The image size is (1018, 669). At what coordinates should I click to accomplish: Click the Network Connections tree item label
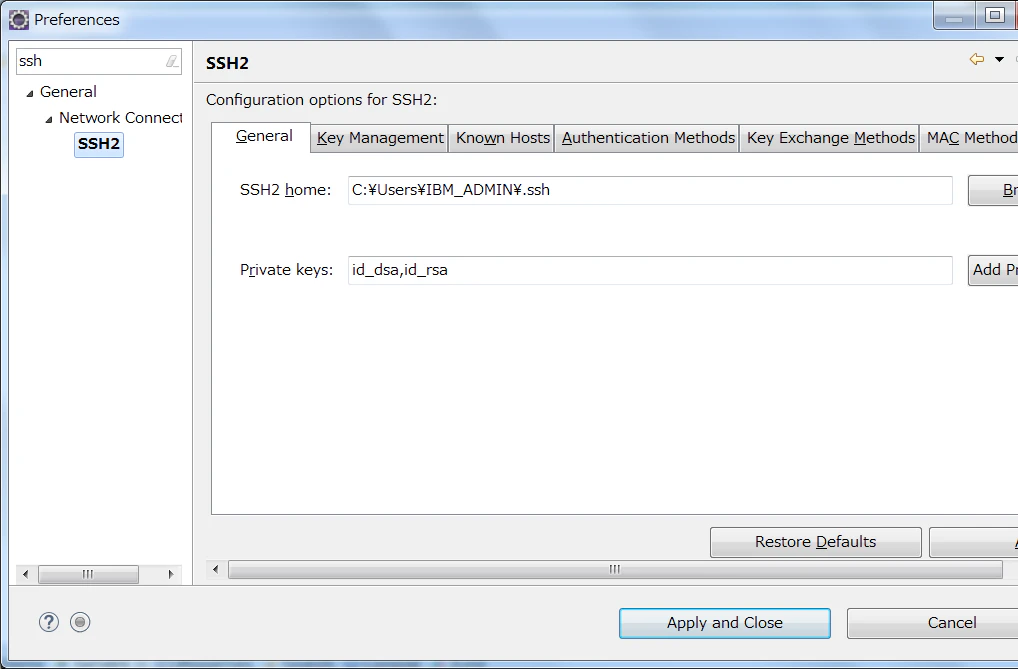pyautogui.click(x=121, y=118)
